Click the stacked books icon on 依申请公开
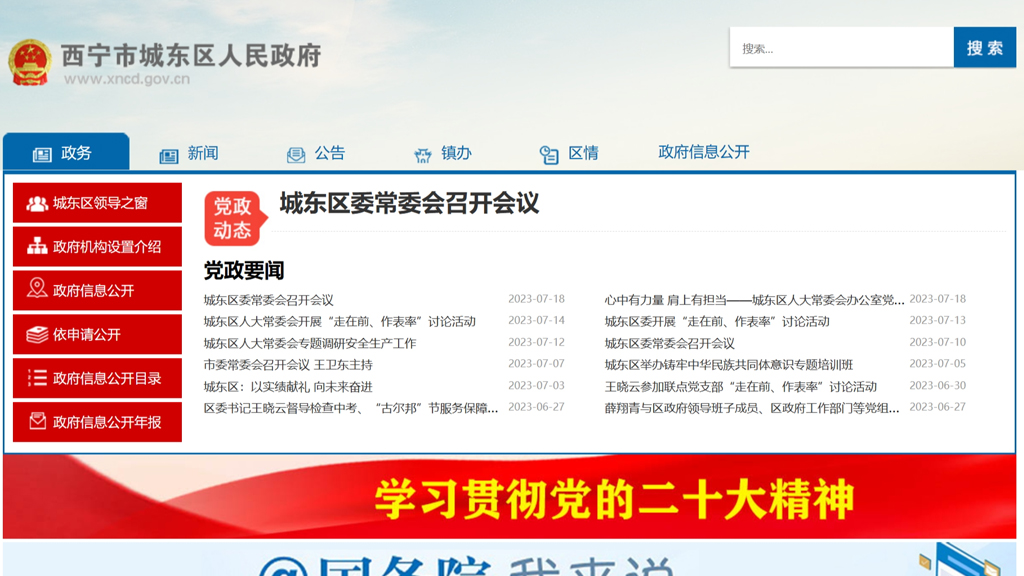This screenshot has width=1024, height=576. pos(37,335)
